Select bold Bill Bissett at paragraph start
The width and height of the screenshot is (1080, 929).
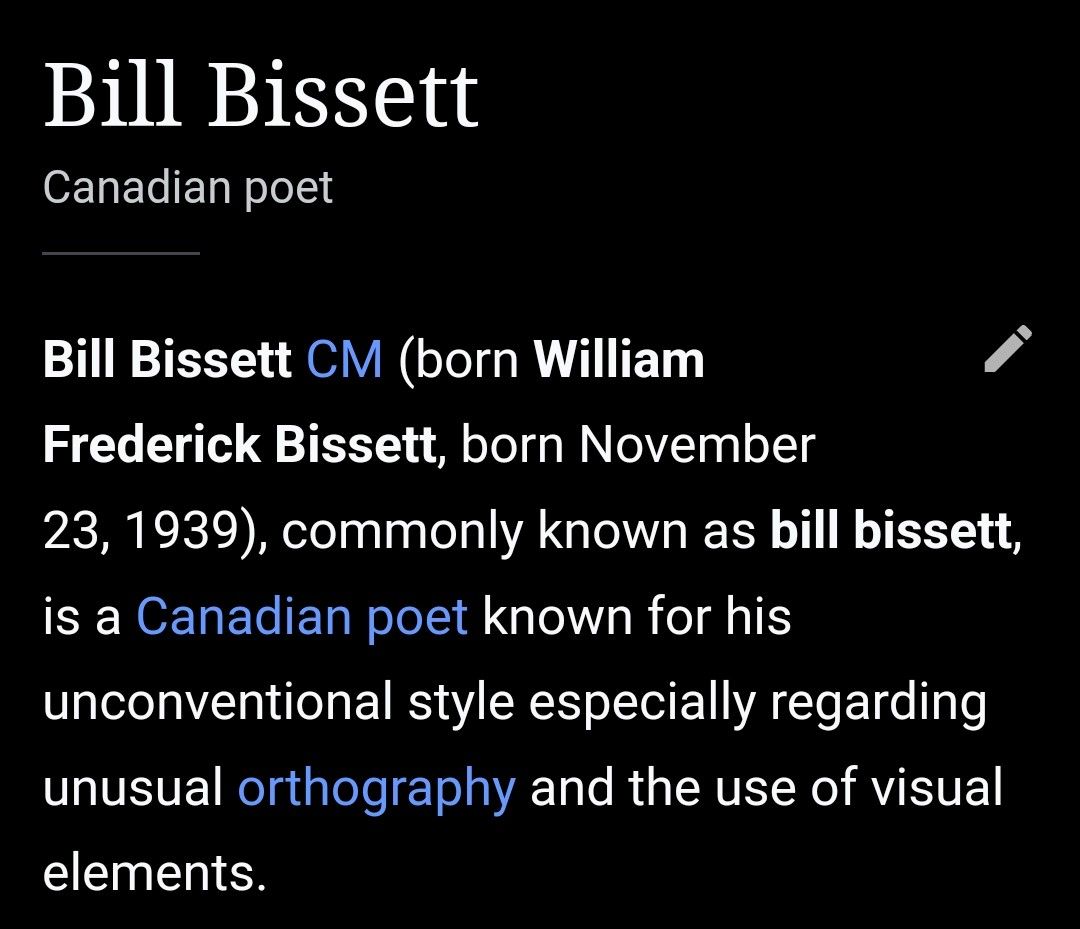(167, 359)
